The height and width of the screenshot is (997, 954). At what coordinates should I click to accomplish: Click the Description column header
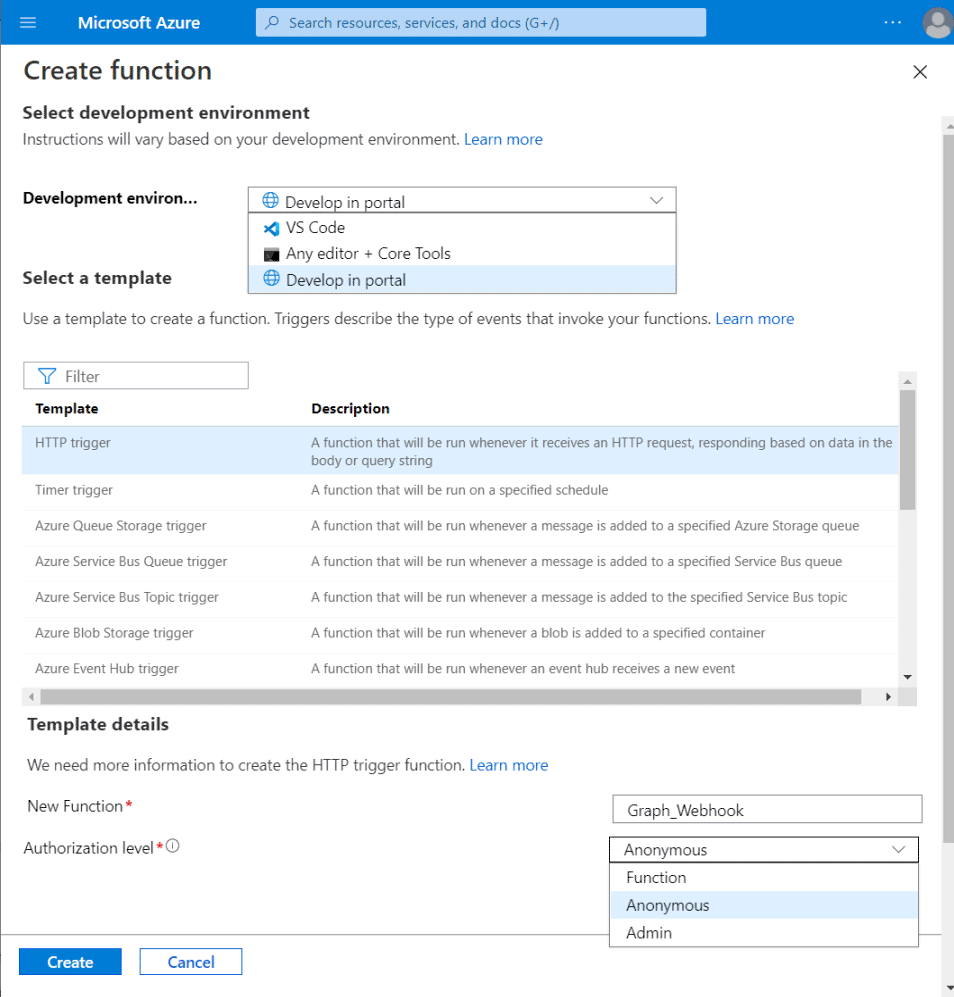350,408
